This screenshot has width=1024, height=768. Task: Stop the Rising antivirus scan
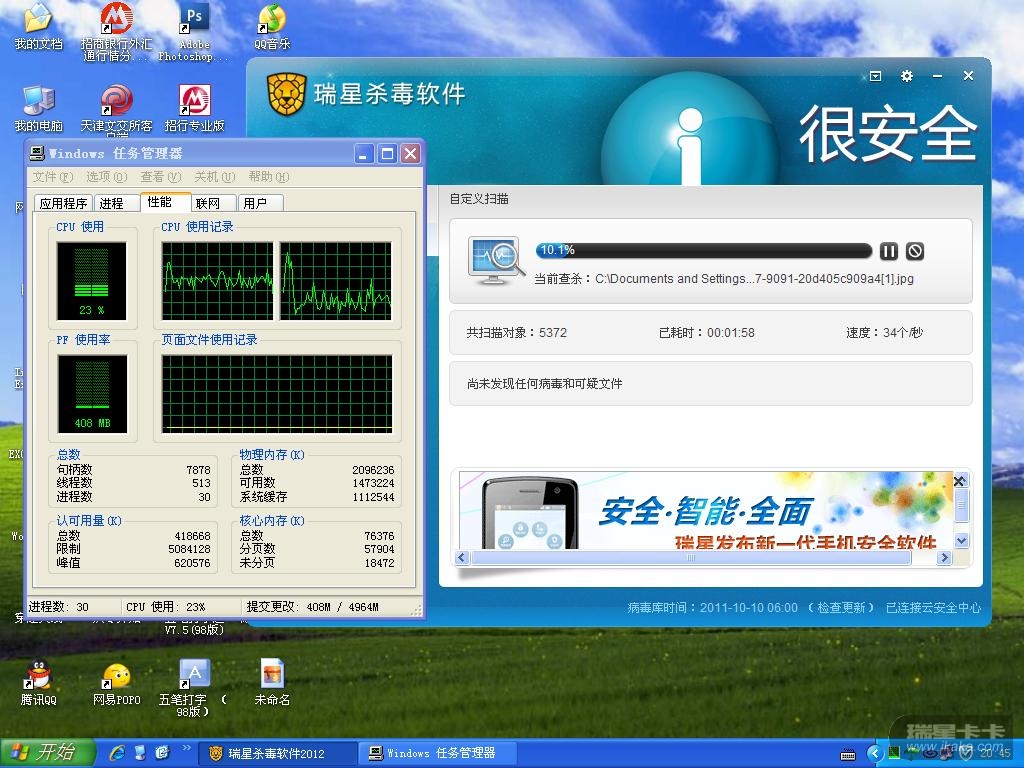click(915, 251)
